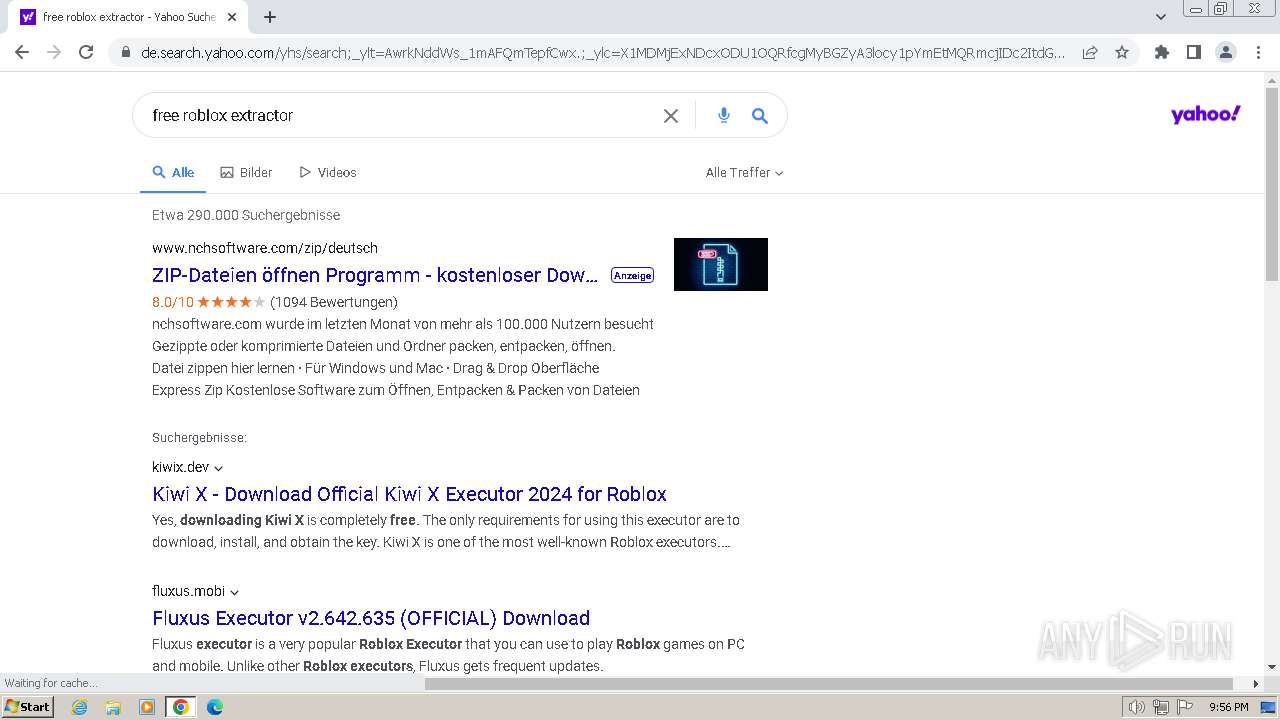Close the Yahoo Suche tab
The image size is (1280, 720).
(x=232, y=17)
